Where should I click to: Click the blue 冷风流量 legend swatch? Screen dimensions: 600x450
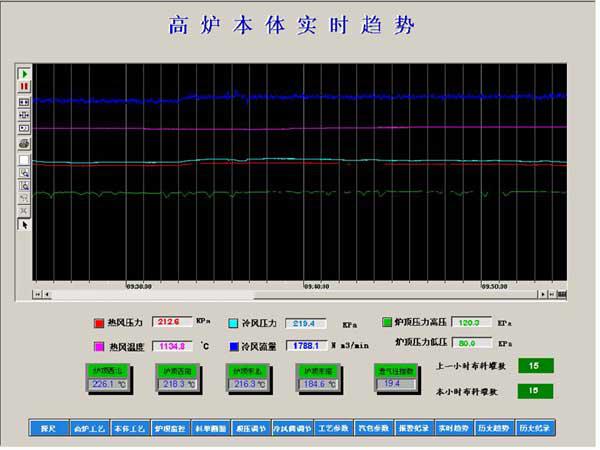click(234, 347)
